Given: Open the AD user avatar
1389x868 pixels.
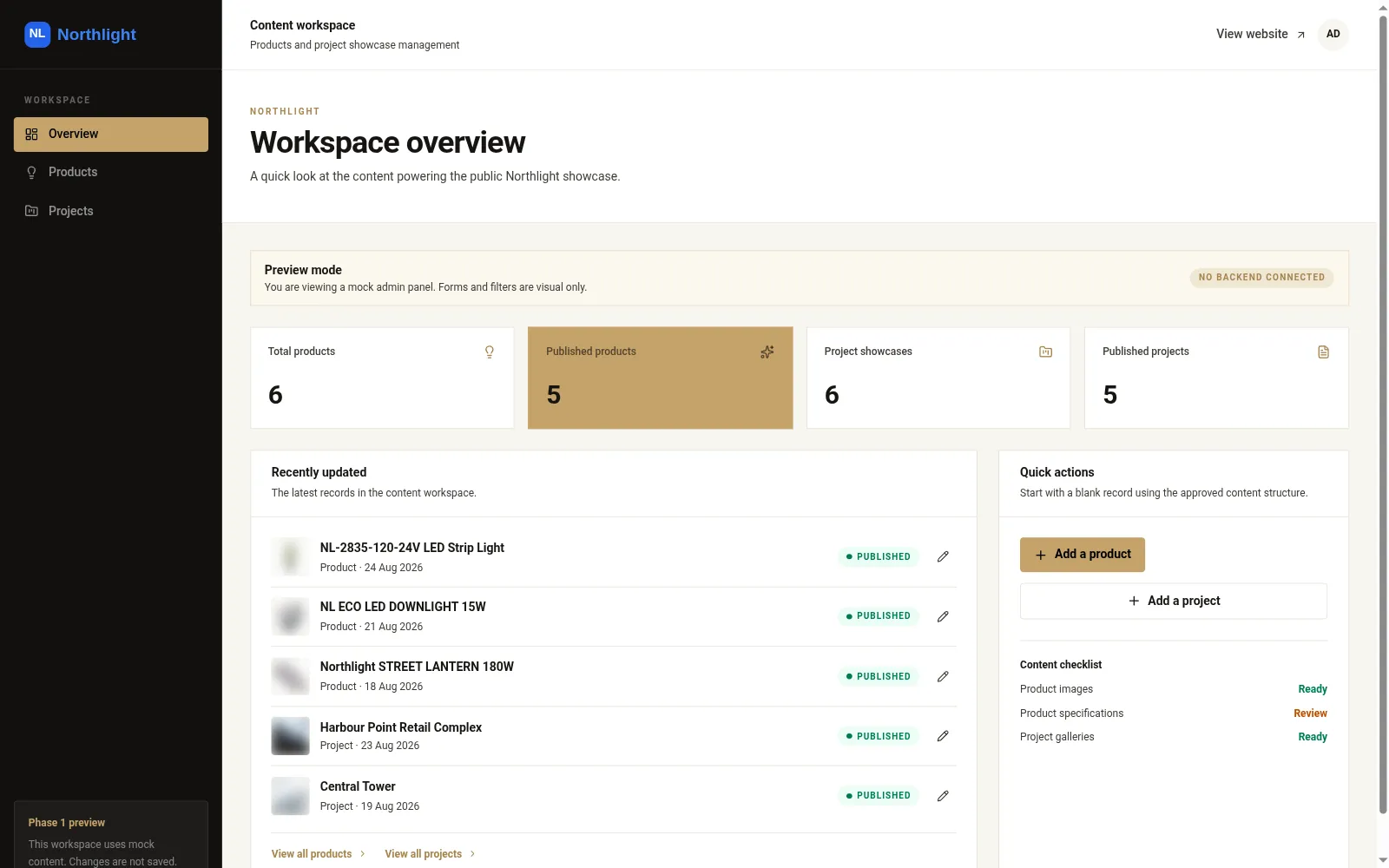Looking at the screenshot, I should coord(1333,35).
